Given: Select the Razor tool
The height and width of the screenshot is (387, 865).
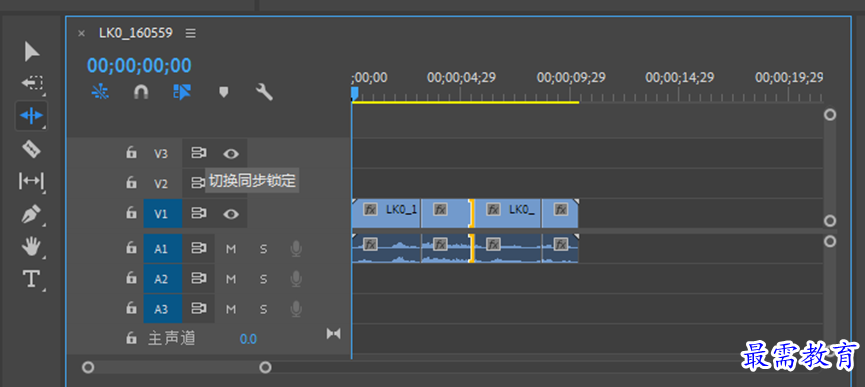Looking at the screenshot, I should click(x=31, y=148).
